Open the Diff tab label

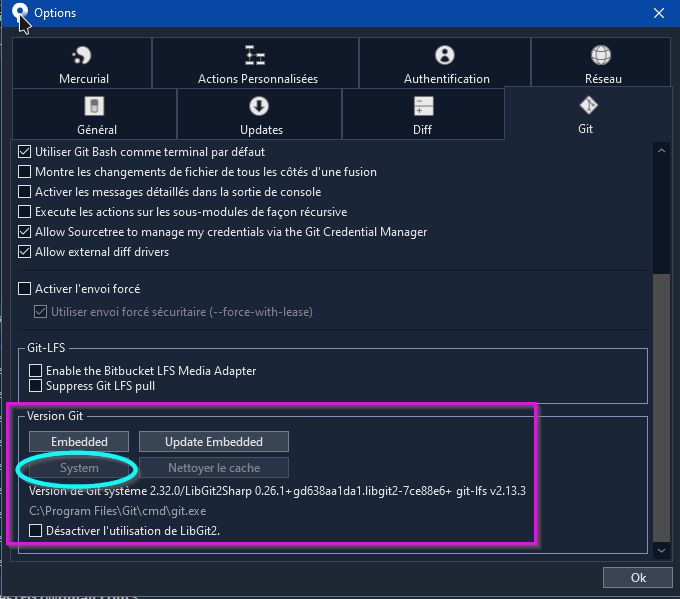coord(422,130)
